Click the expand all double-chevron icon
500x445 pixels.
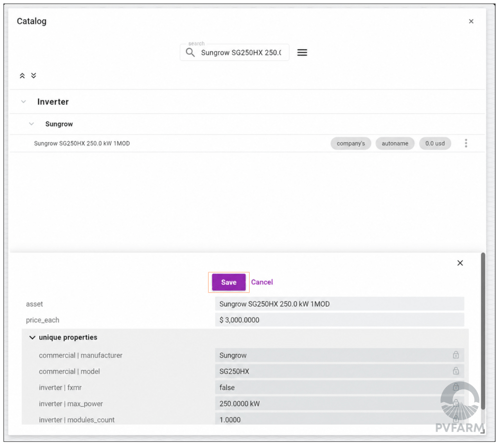point(33,76)
